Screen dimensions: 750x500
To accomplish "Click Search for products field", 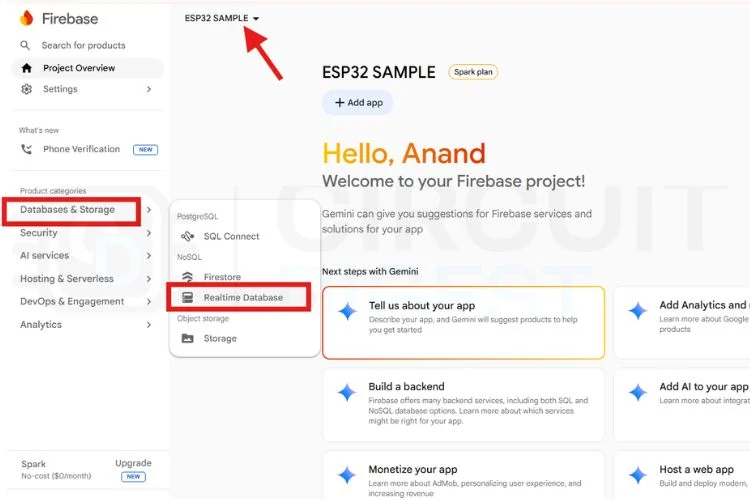I will (x=83, y=45).
